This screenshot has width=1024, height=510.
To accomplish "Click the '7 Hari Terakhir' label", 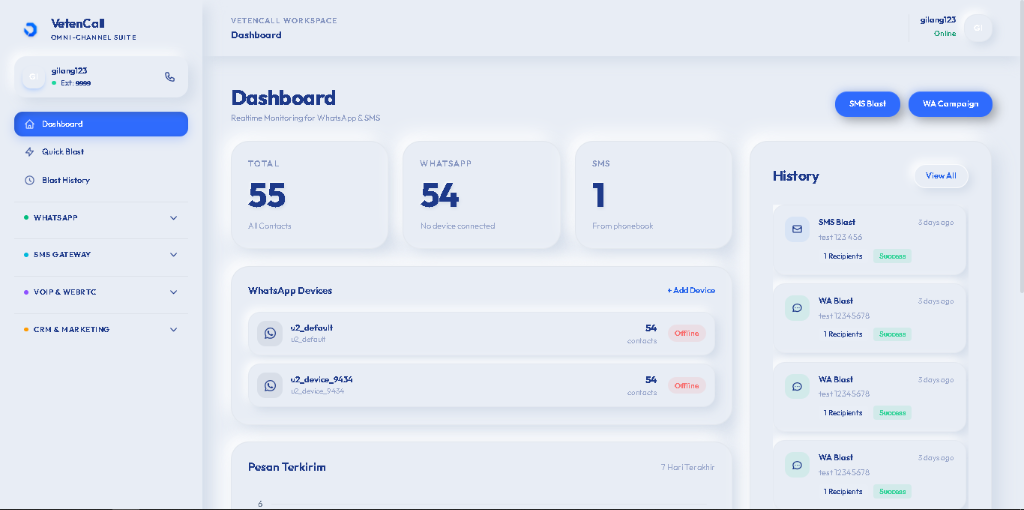I will coord(687,468).
